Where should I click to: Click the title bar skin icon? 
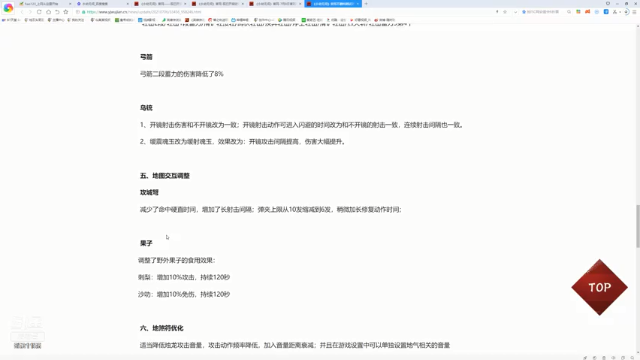coord(608,4)
